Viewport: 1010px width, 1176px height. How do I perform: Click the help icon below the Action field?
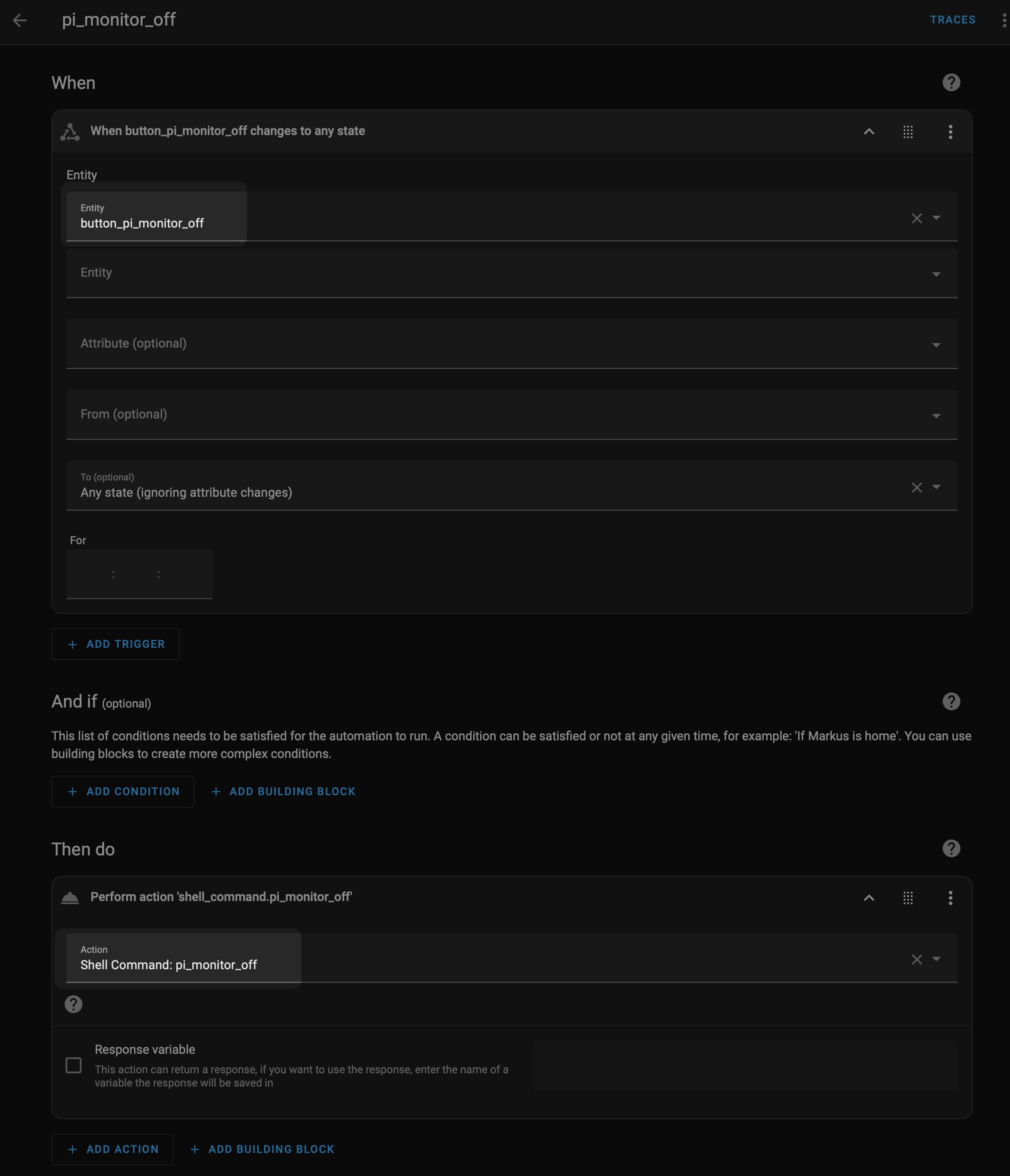[x=73, y=1004]
